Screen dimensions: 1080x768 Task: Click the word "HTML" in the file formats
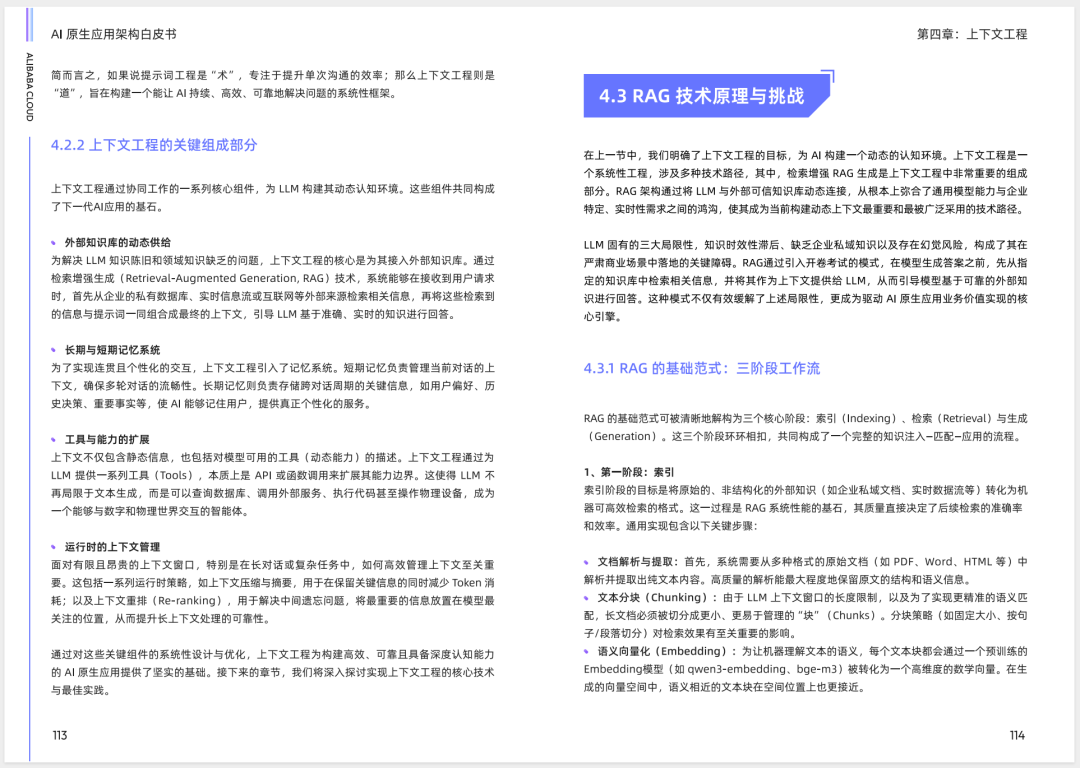coord(977,561)
